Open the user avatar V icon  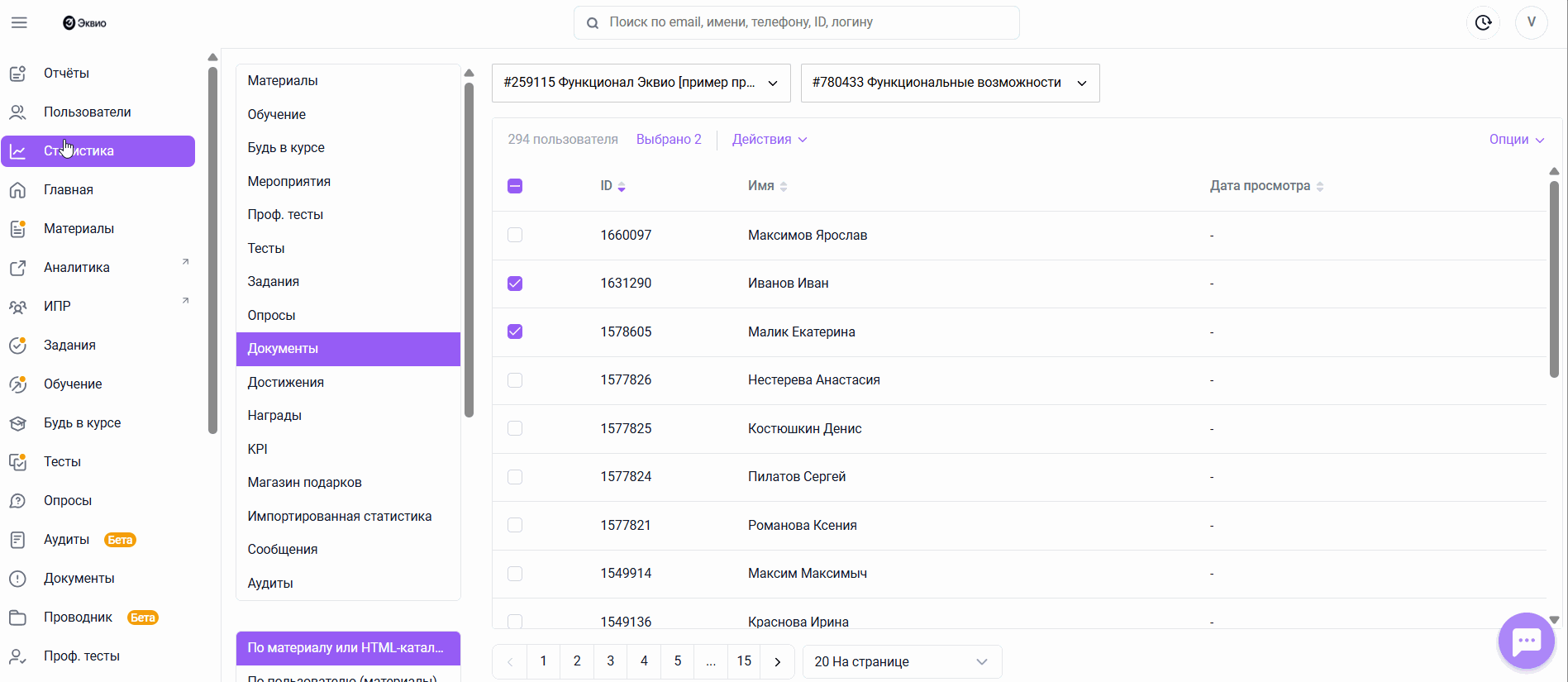click(1531, 22)
